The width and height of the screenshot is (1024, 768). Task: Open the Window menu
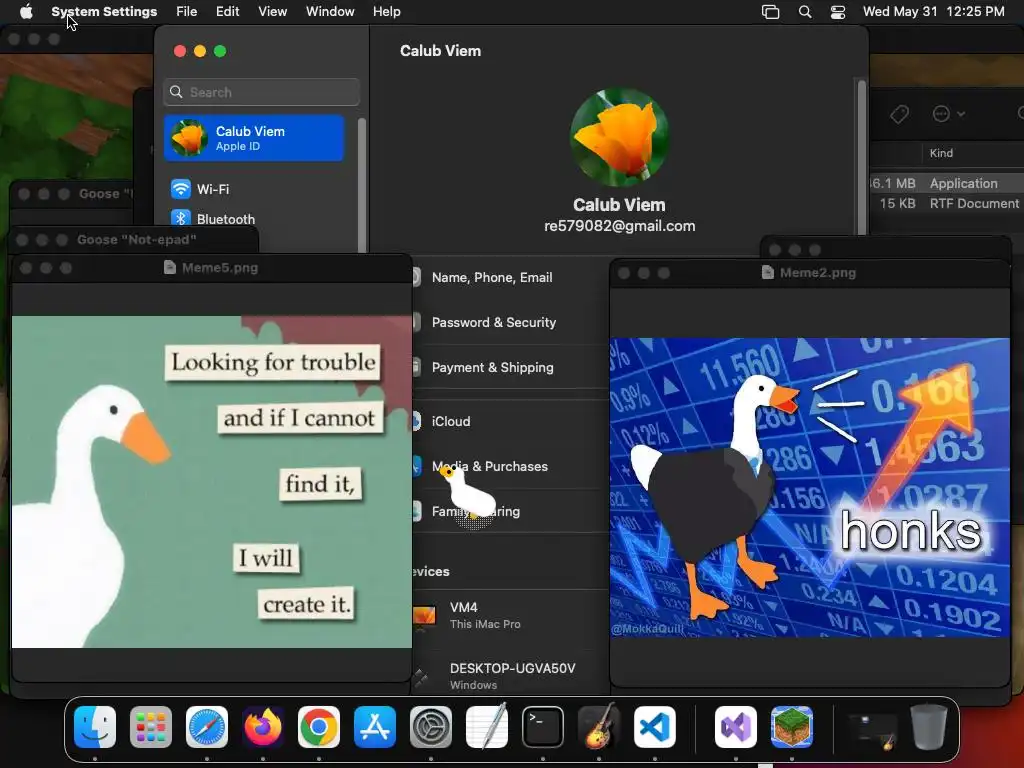[x=330, y=11]
